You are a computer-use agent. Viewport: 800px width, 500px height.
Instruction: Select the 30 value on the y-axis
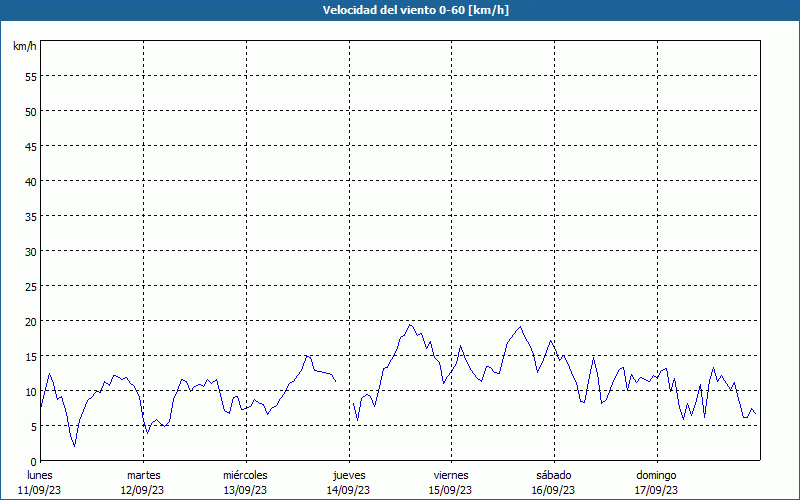tap(31, 252)
